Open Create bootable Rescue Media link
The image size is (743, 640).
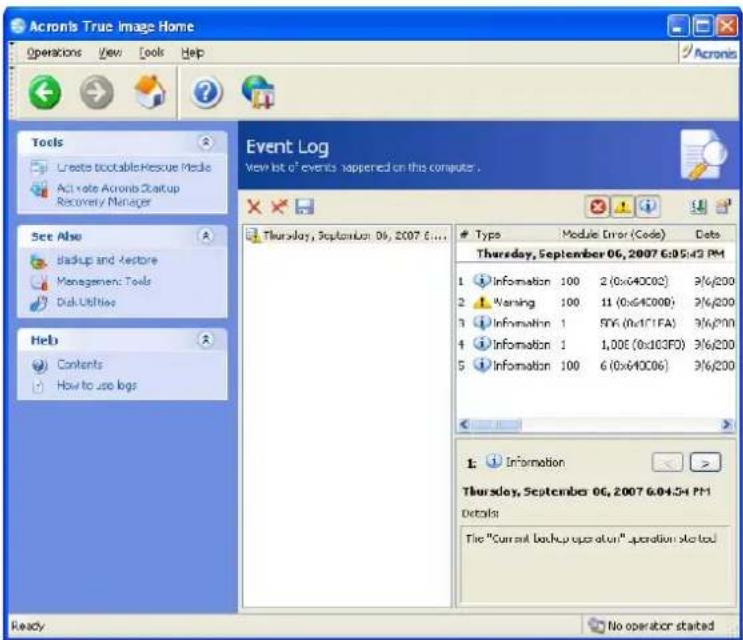(134, 167)
